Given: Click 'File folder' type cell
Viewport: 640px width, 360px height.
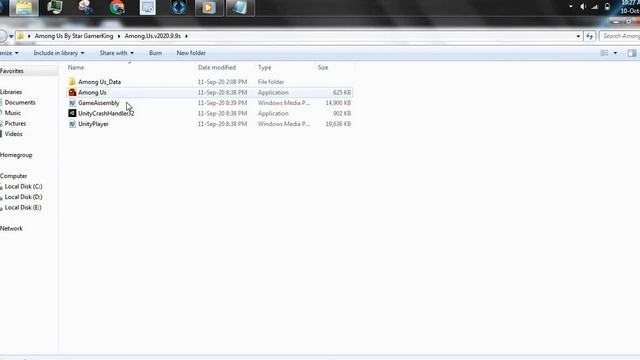Looking at the screenshot, I should (x=271, y=82).
